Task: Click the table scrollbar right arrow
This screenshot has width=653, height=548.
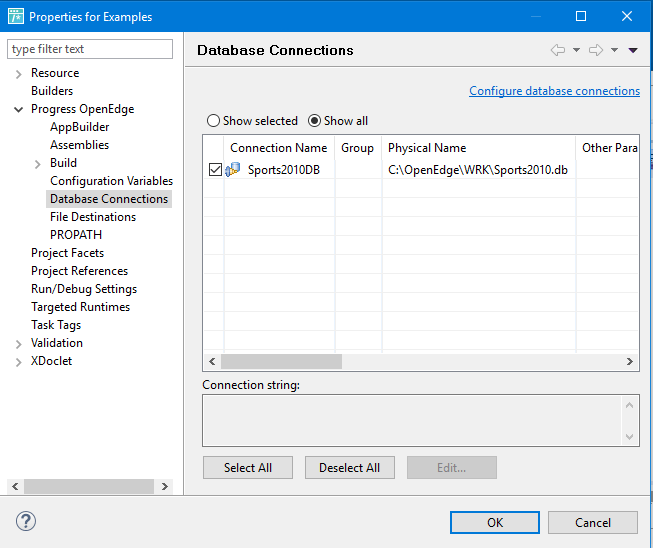Action: coord(630,361)
